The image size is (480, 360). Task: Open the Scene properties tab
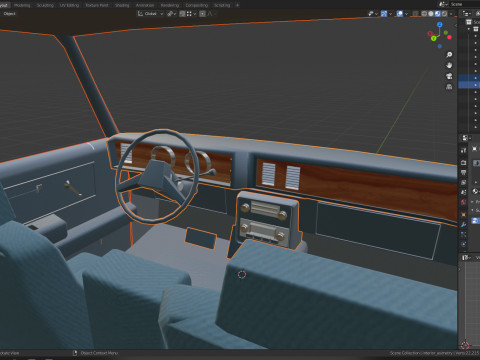coord(463,192)
